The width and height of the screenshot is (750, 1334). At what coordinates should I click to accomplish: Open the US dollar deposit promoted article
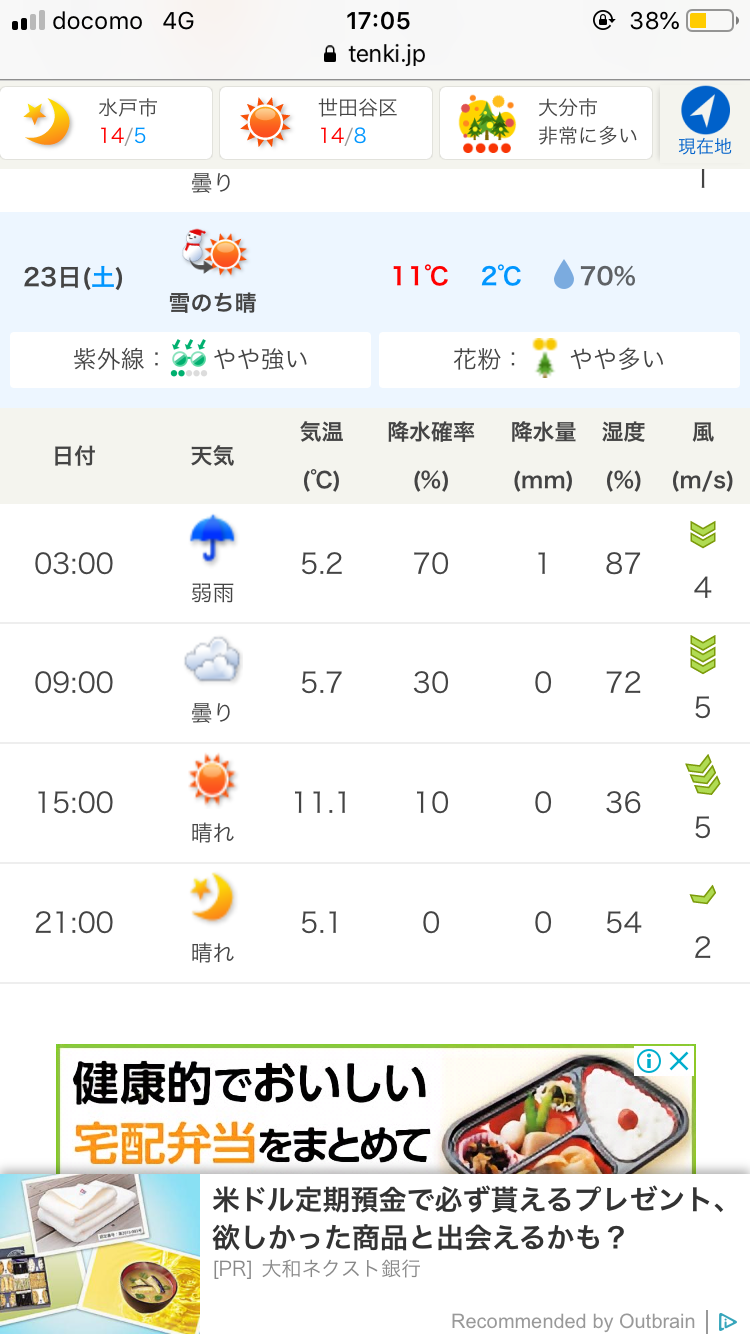coord(470,1220)
